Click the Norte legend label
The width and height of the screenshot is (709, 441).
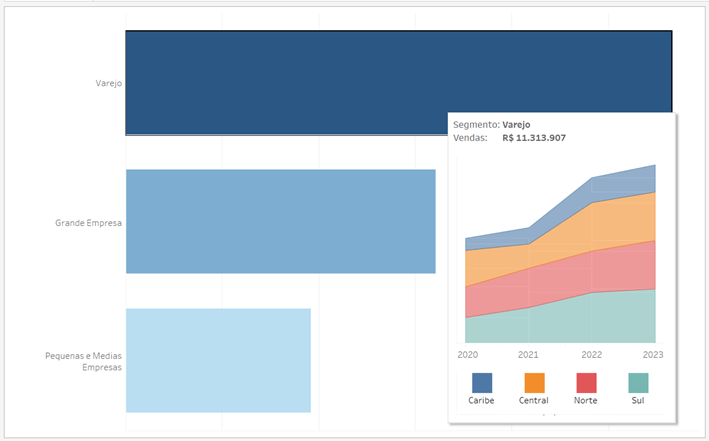tap(586, 400)
